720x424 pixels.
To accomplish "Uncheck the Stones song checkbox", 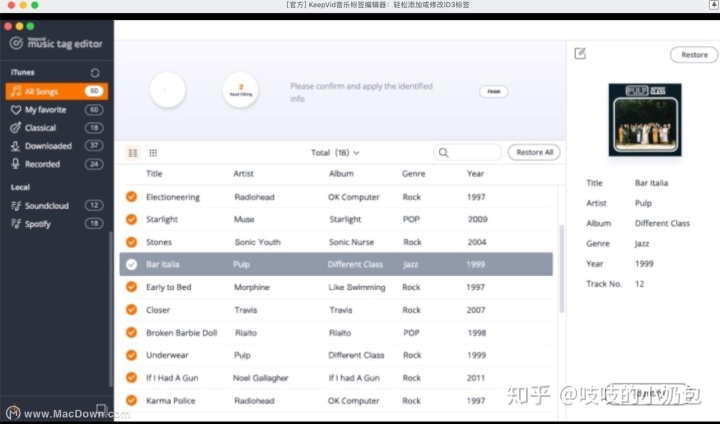I will tap(131, 242).
